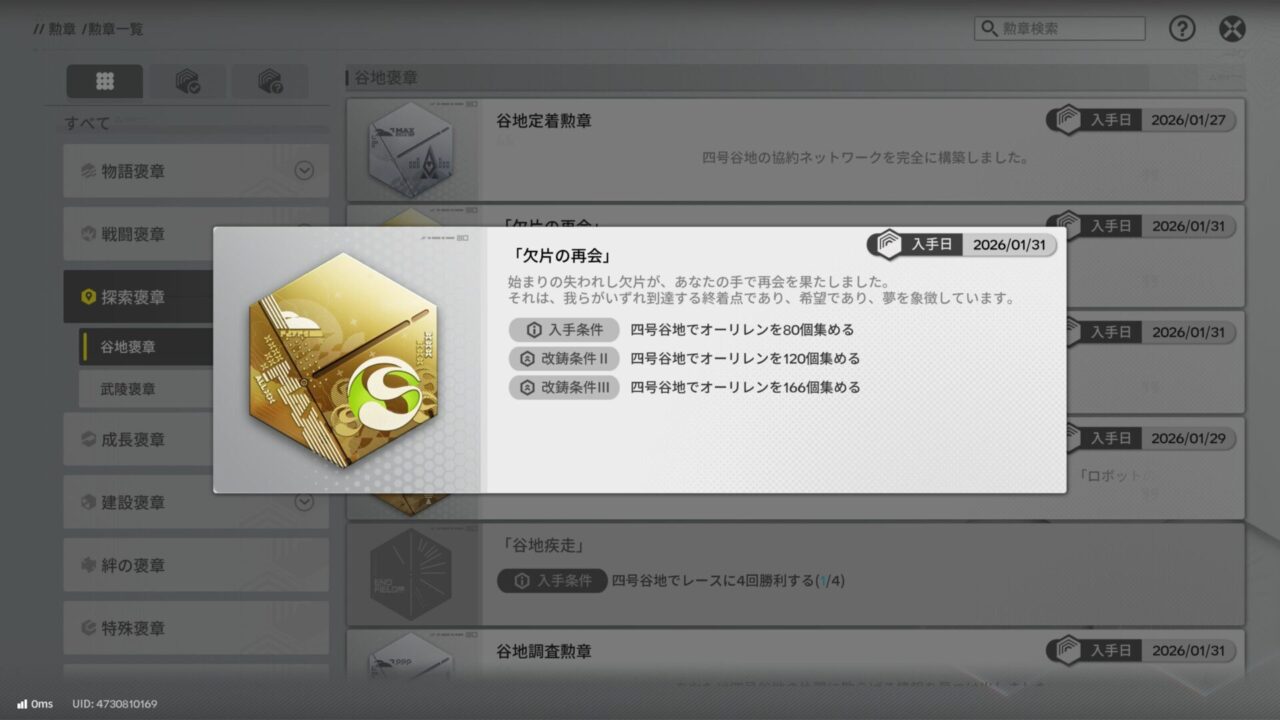This screenshot has width=1280, height=720.
Task: Click the 改鋳条件 III badge
Action: [x=564, y=388]
